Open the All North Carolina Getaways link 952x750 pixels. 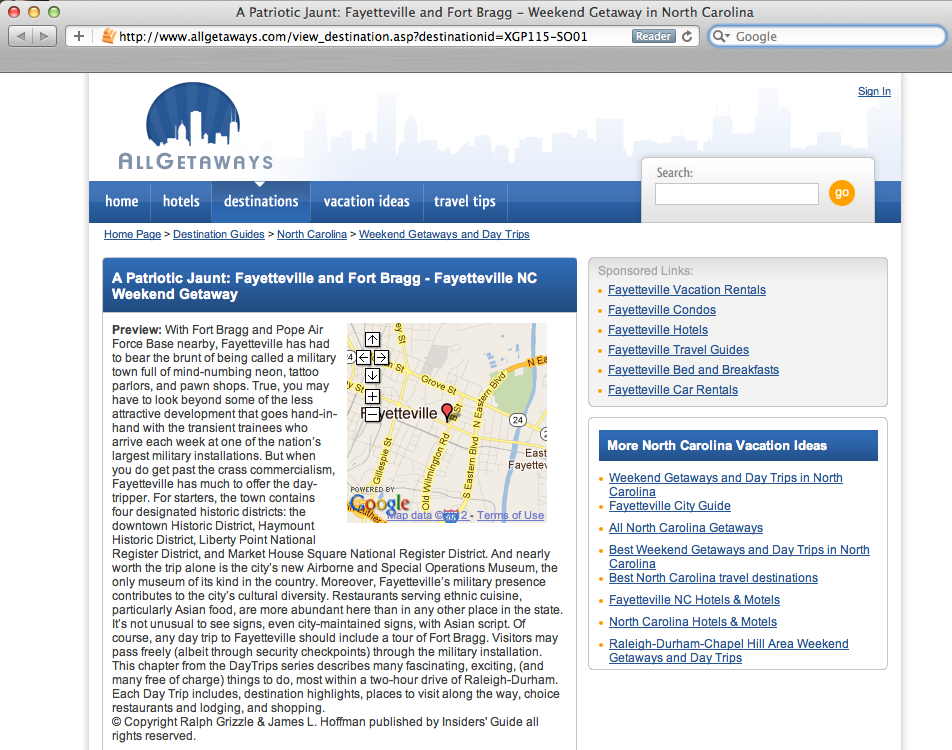(x=685, y=528)
